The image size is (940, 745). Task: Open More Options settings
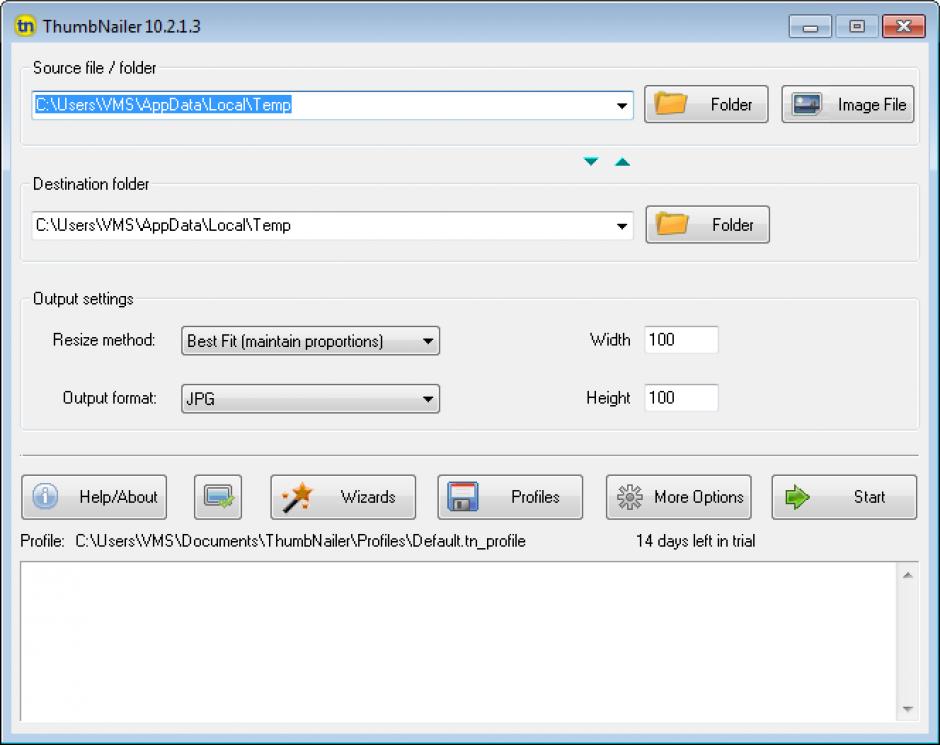pyautogui.click(x=679, y=497)
